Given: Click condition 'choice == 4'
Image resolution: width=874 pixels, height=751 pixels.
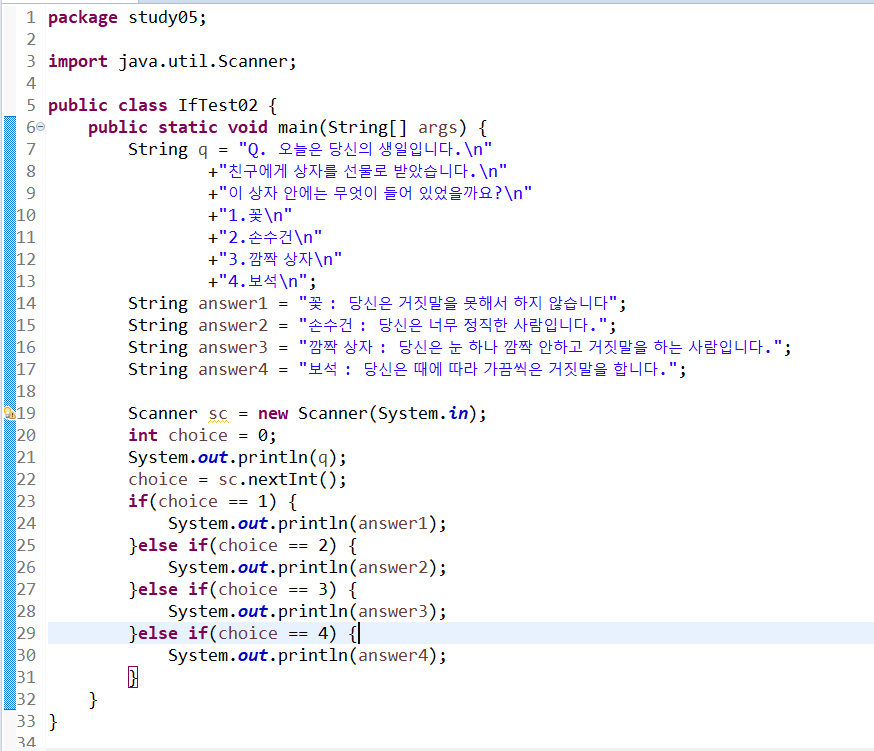Looking at the screenshot, I should tap(273, 634).
